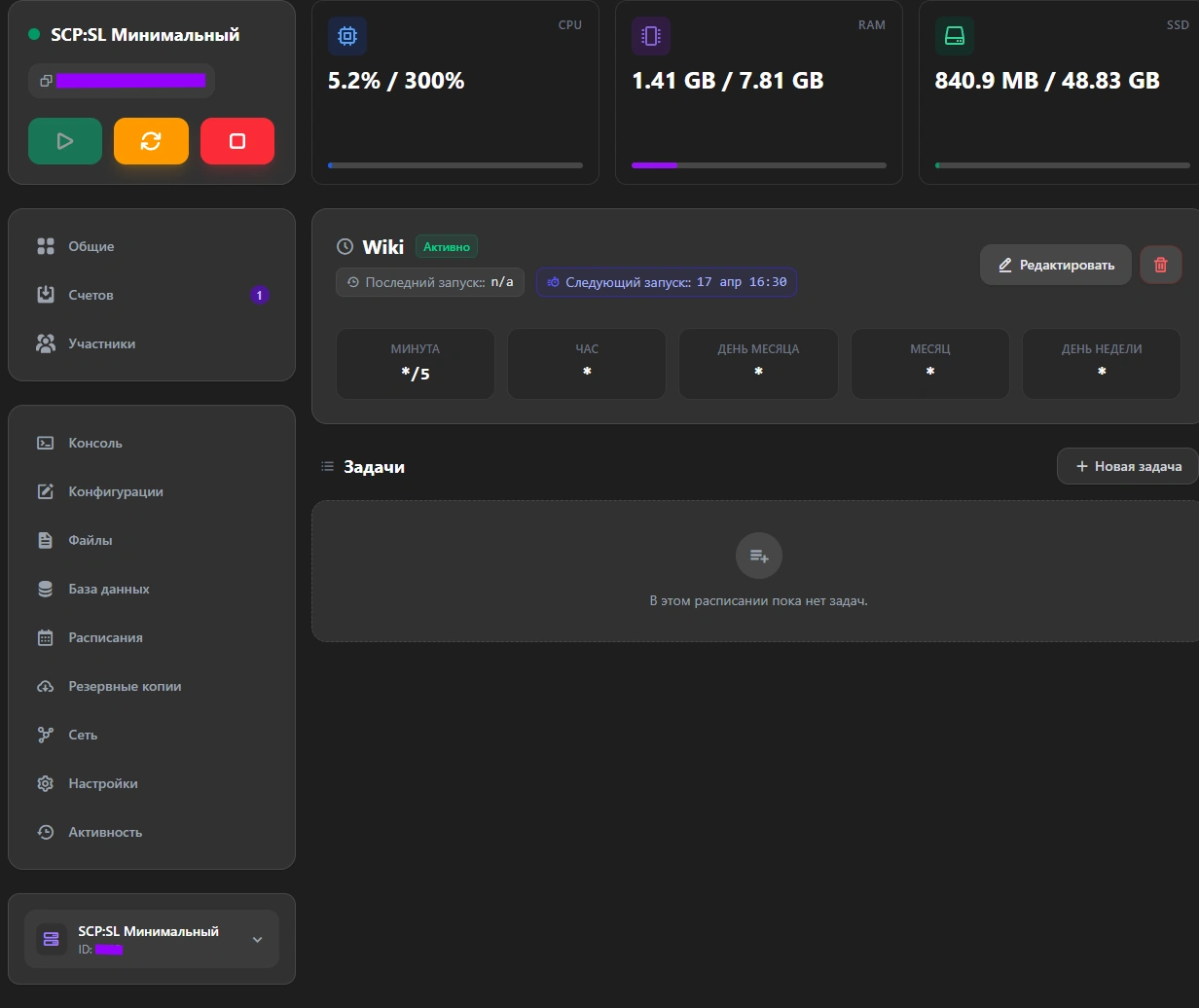
Task: Open the Консоль page
Action: 152,443
